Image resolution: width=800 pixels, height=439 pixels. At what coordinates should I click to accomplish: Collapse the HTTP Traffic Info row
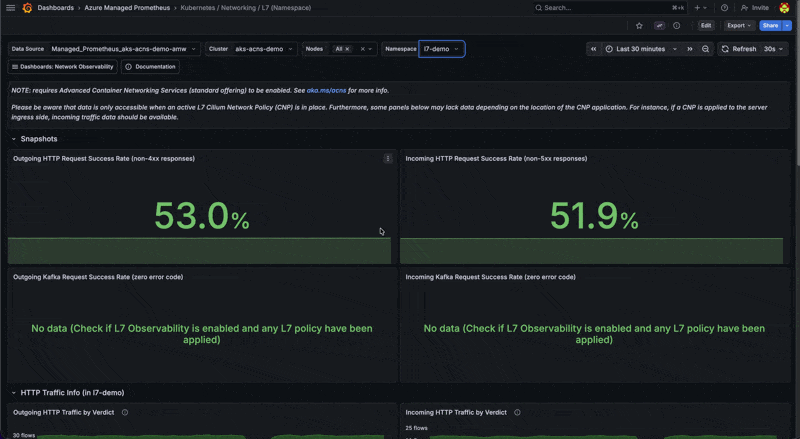click(67, 393)
